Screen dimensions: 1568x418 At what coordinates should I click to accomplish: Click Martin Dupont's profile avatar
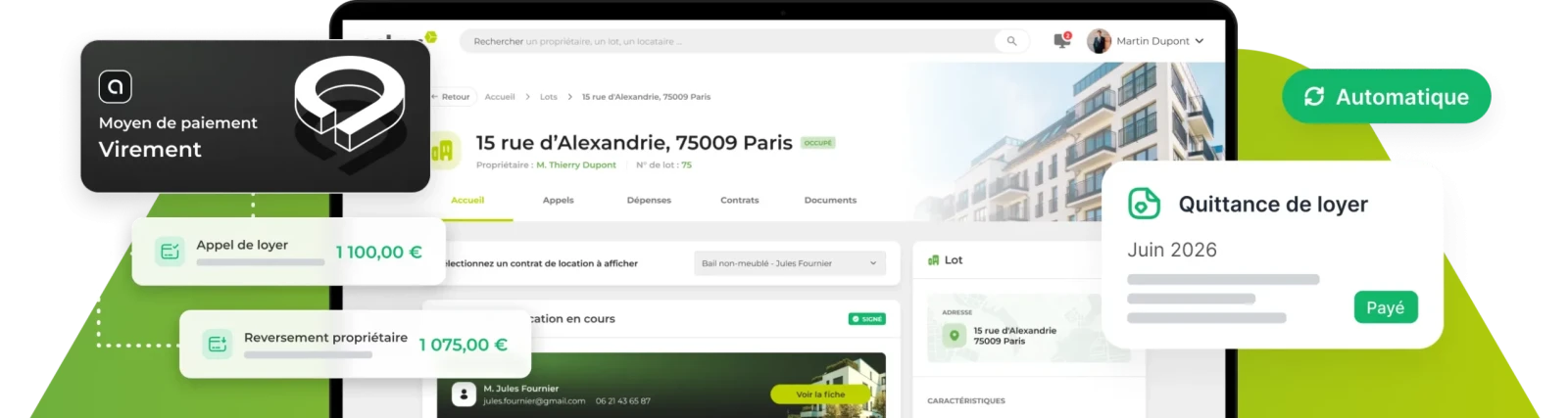pyautogui.click(x=1100, y=41)
